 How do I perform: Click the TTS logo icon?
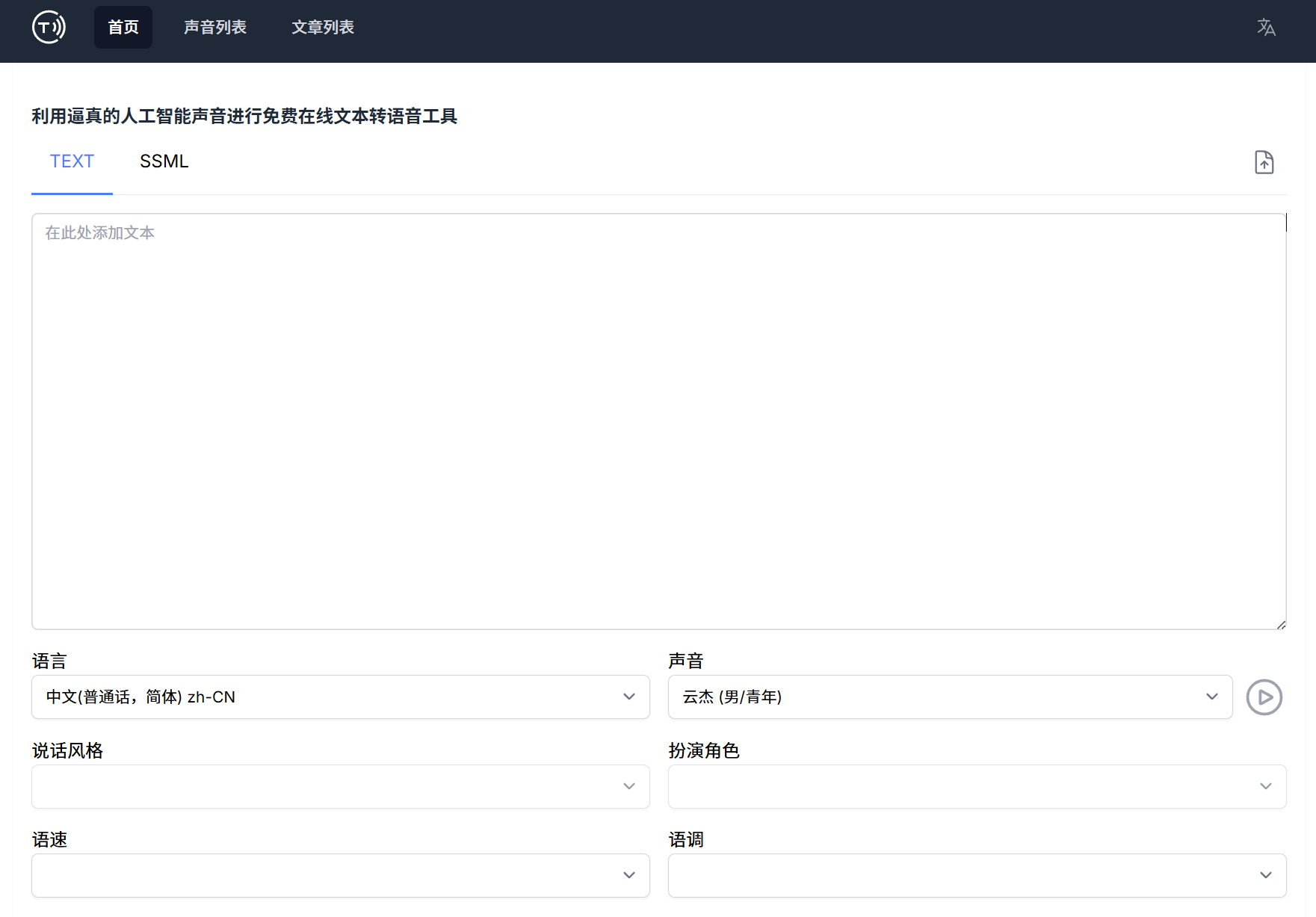pyautogui.click(x=49, y=27)
